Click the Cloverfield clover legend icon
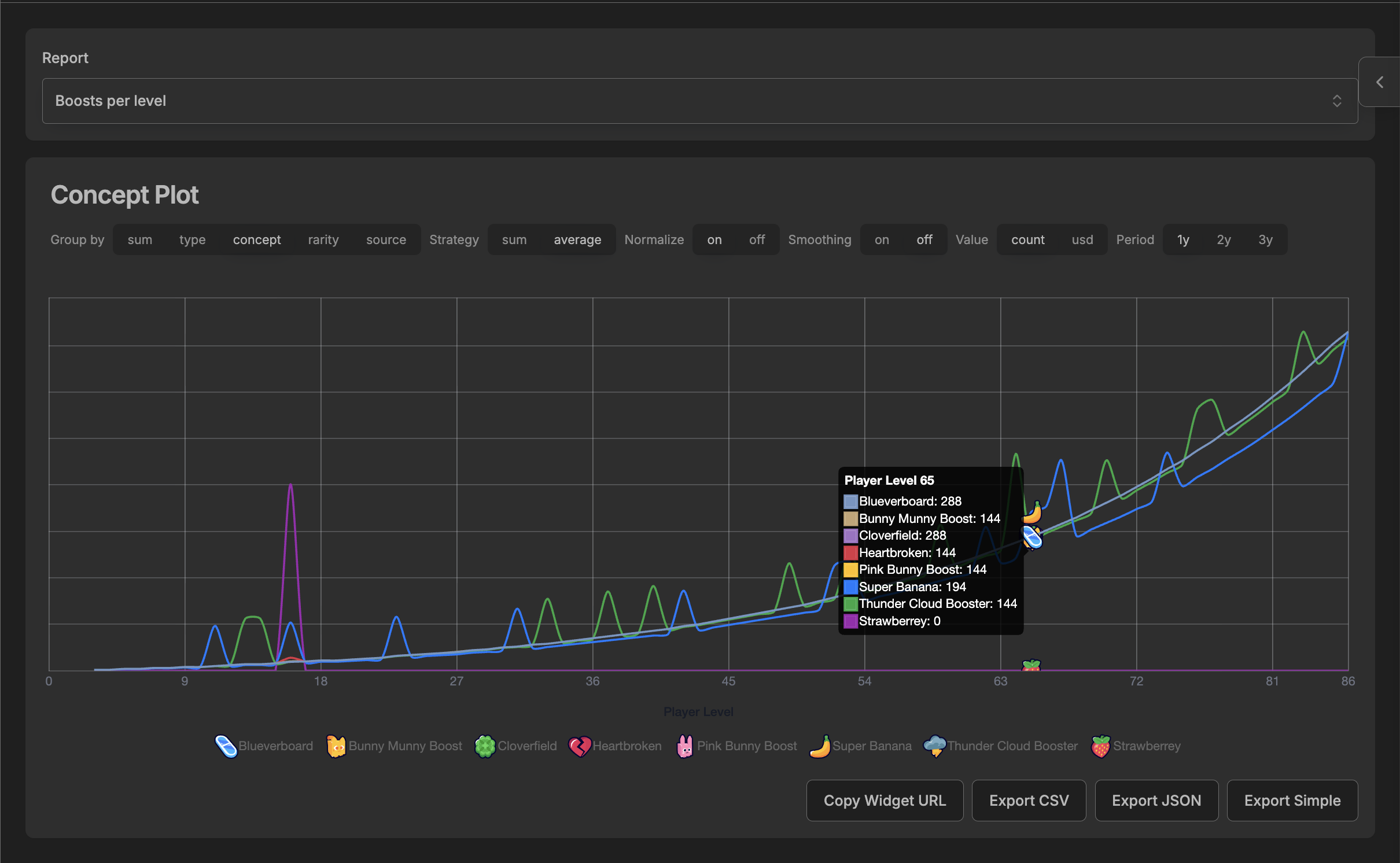Image resolution: width=1400 pixels, height=863 pixels. 485,746
